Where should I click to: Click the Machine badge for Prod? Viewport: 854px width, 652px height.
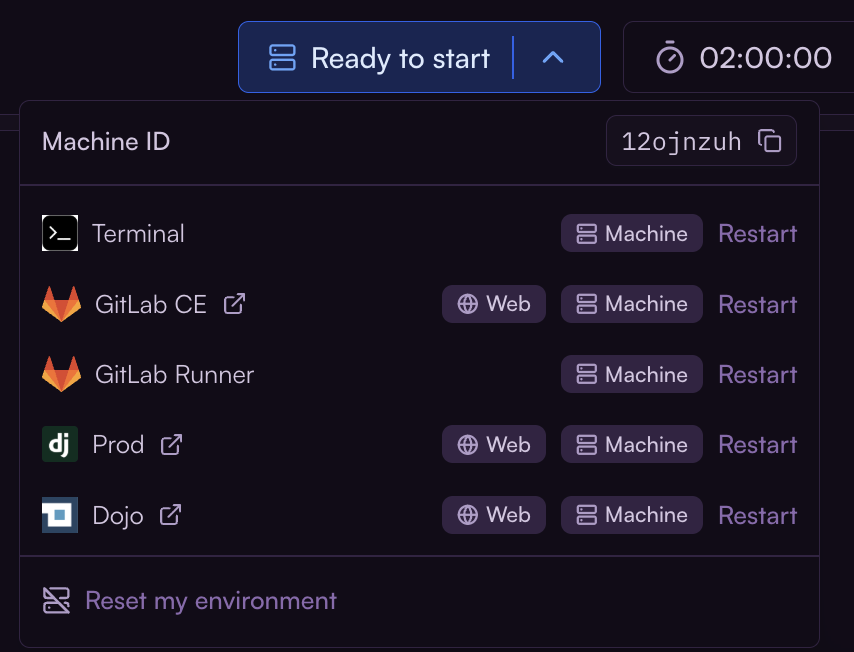(632, 445)
